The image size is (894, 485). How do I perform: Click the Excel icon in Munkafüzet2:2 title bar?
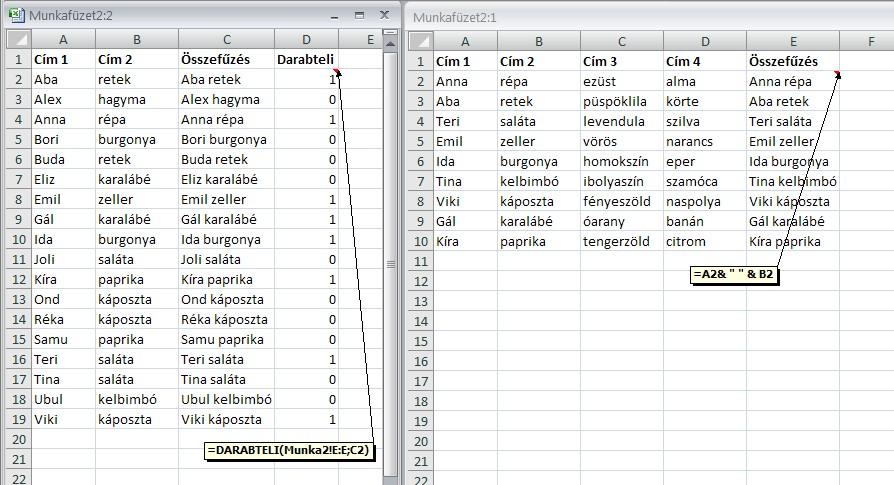coord(17,15)
